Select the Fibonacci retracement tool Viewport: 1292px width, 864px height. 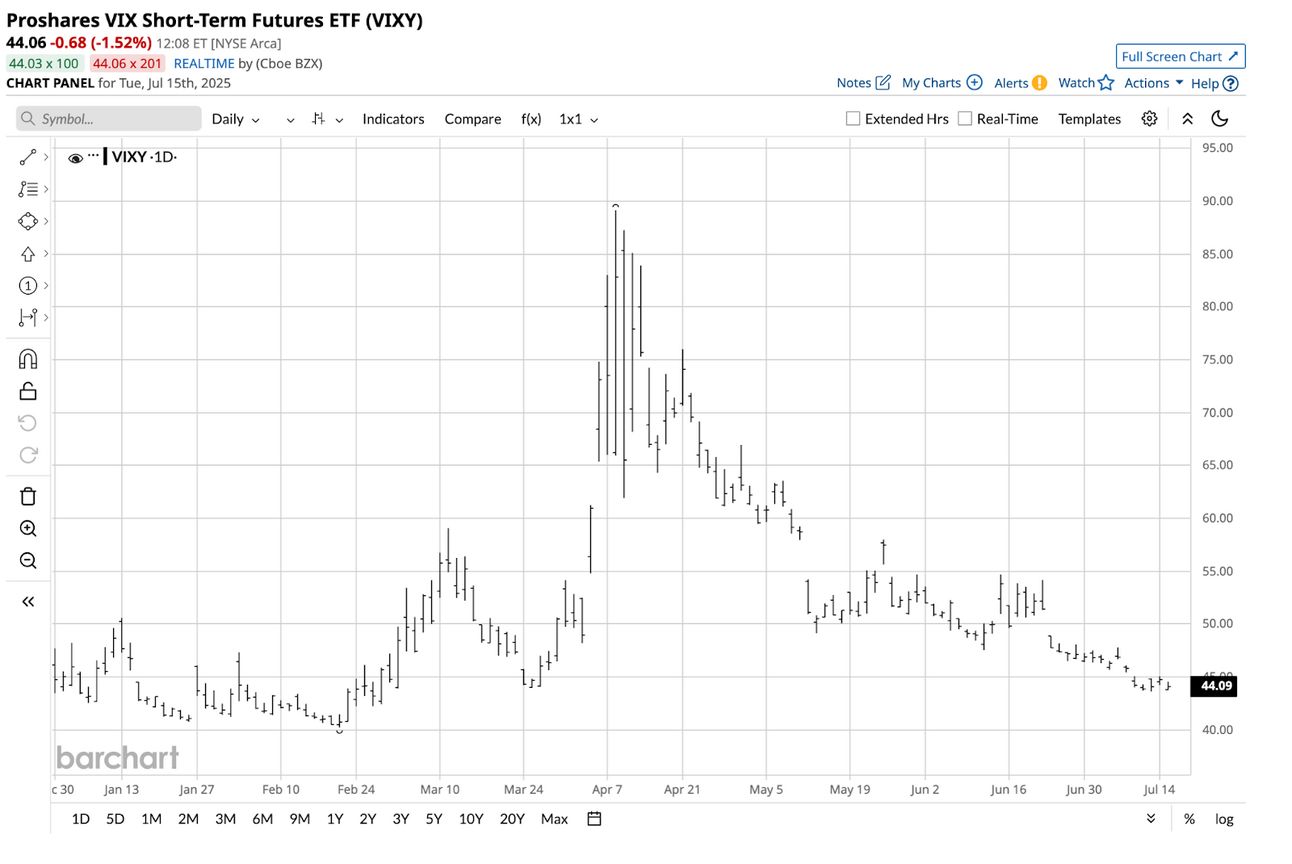click(x=27, y=189)
